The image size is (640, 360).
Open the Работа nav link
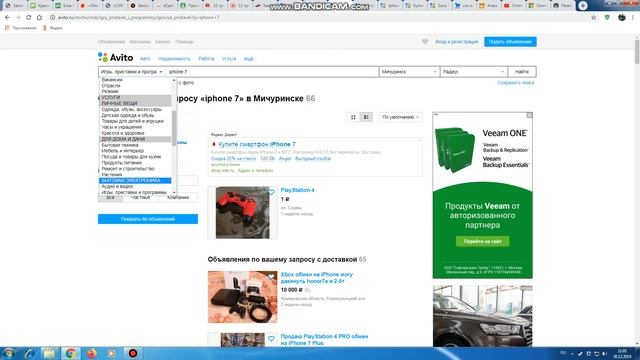click(x=206, y=59)
